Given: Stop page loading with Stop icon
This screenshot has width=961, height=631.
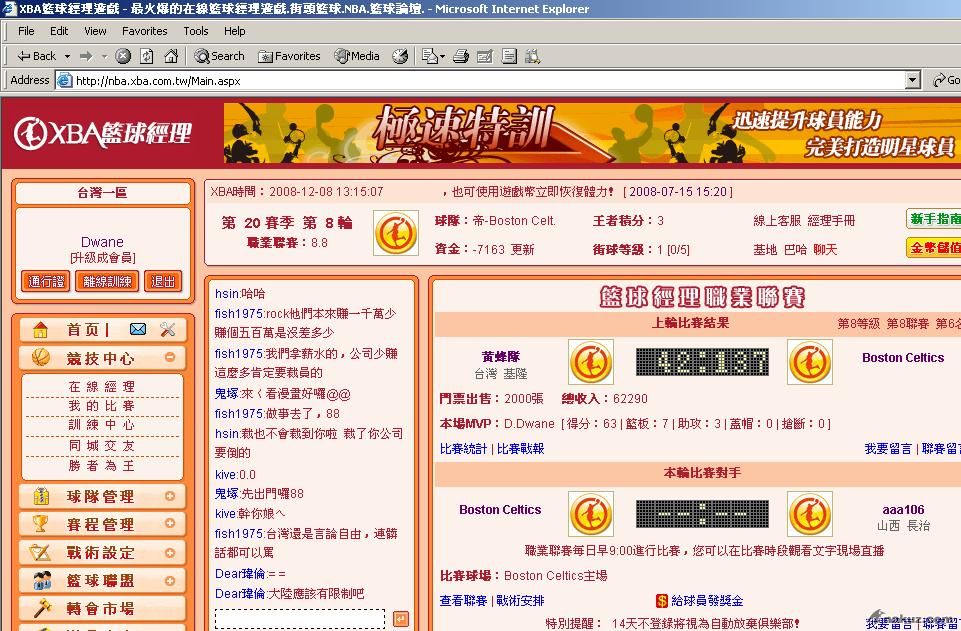Looking at the screenshot, I should [123, 56].
